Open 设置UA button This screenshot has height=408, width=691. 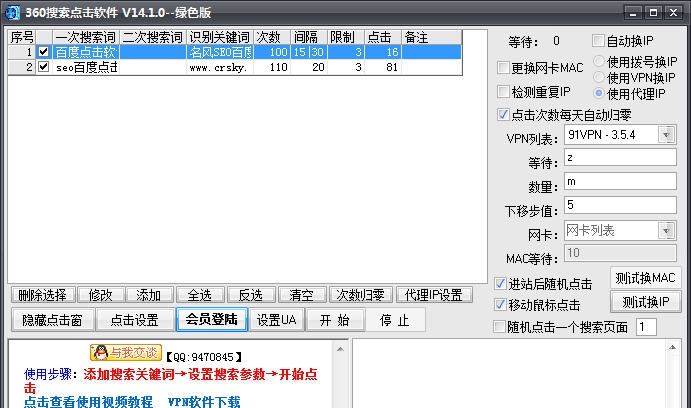click(x=277, y=320)
